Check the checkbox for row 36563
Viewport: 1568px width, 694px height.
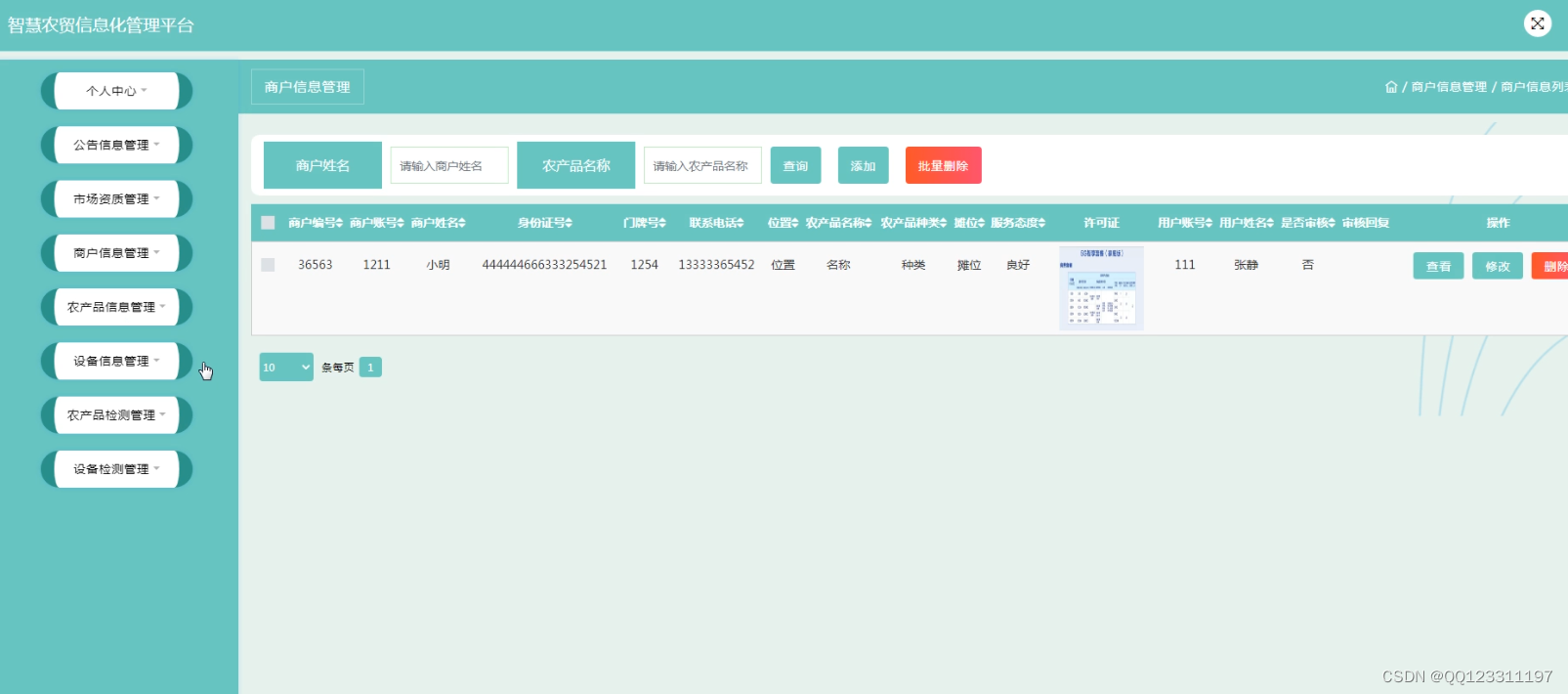tap(268, 265)
